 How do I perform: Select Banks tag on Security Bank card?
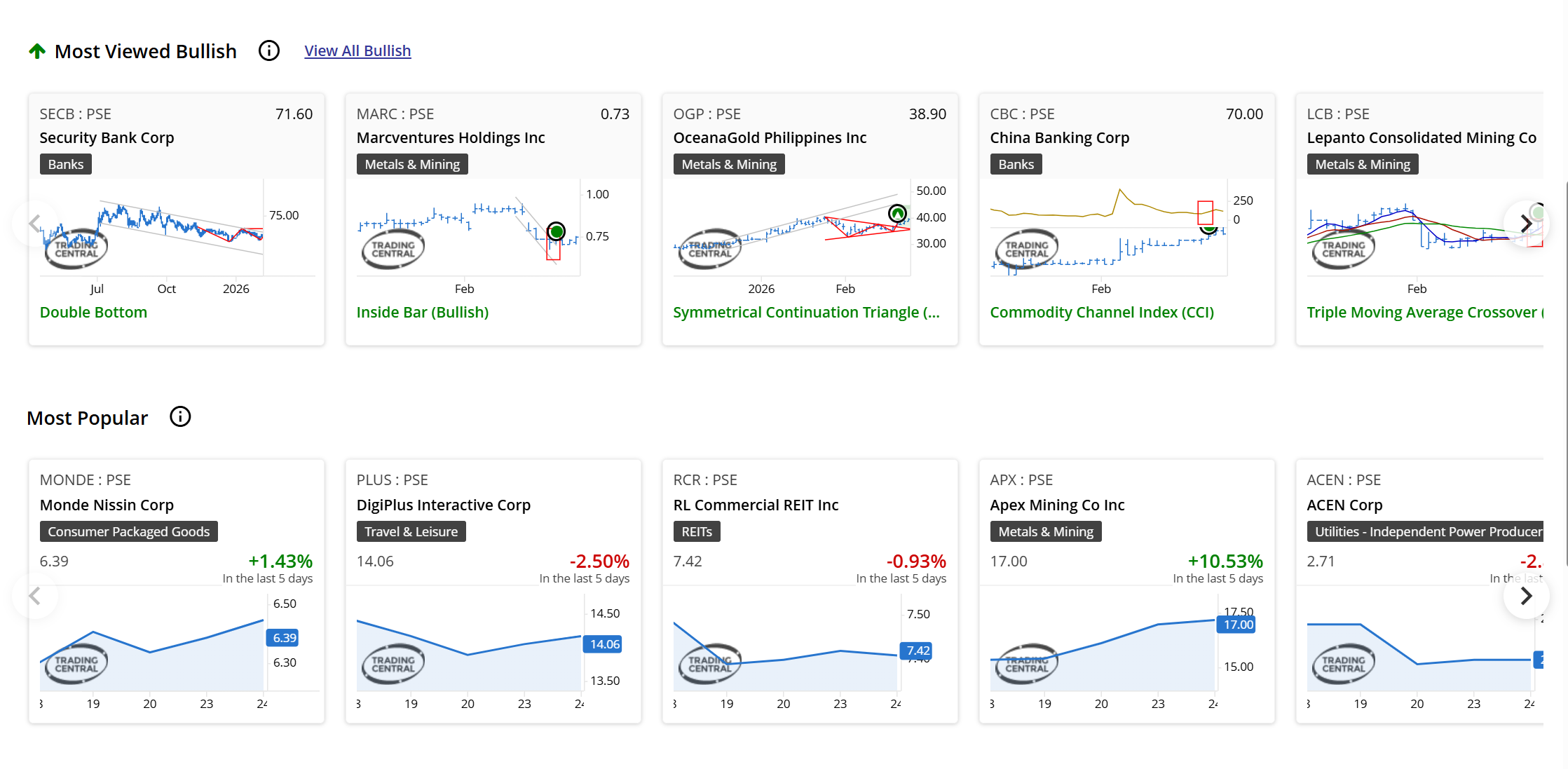(66, 164)
